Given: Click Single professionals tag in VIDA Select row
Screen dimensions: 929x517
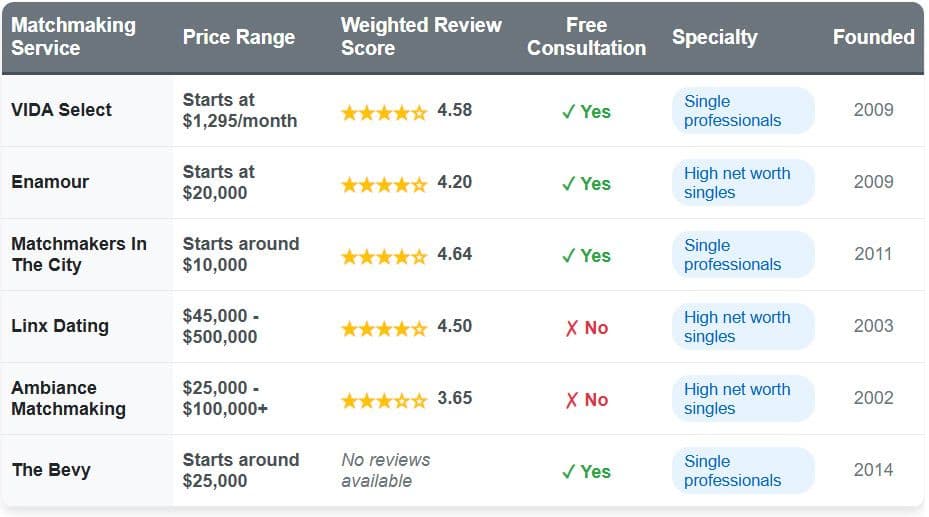Looking at the screenshot, I should tap(741, 111).
